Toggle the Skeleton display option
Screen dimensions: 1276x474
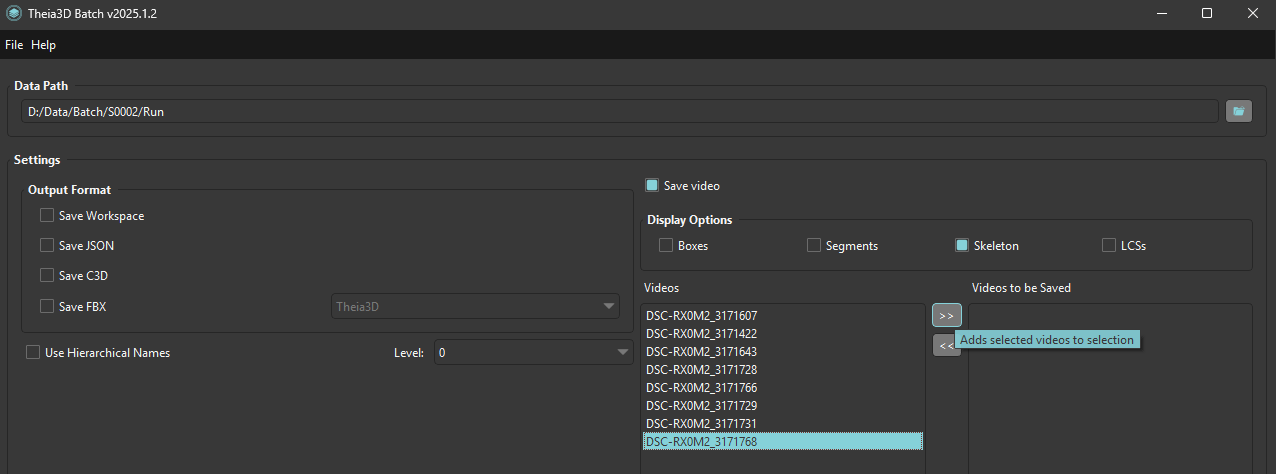click(x=962, y=245)
